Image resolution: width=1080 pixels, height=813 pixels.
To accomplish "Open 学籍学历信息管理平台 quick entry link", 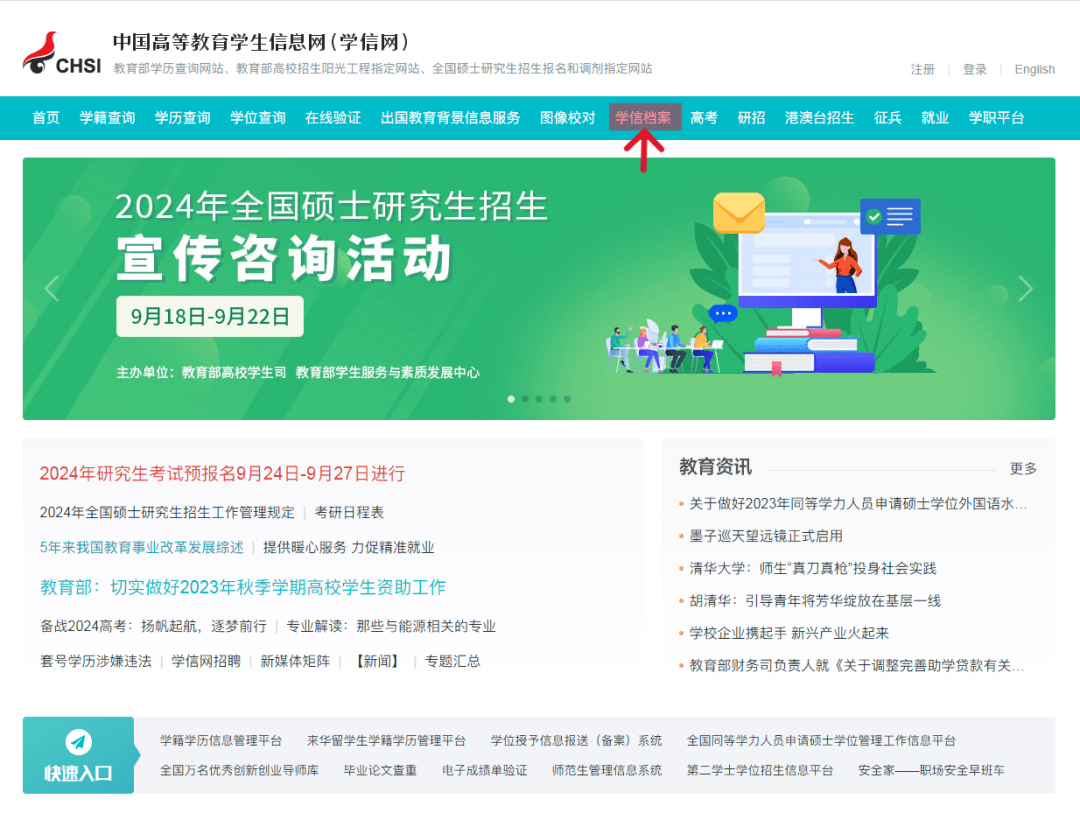I will tap(221, 741).
